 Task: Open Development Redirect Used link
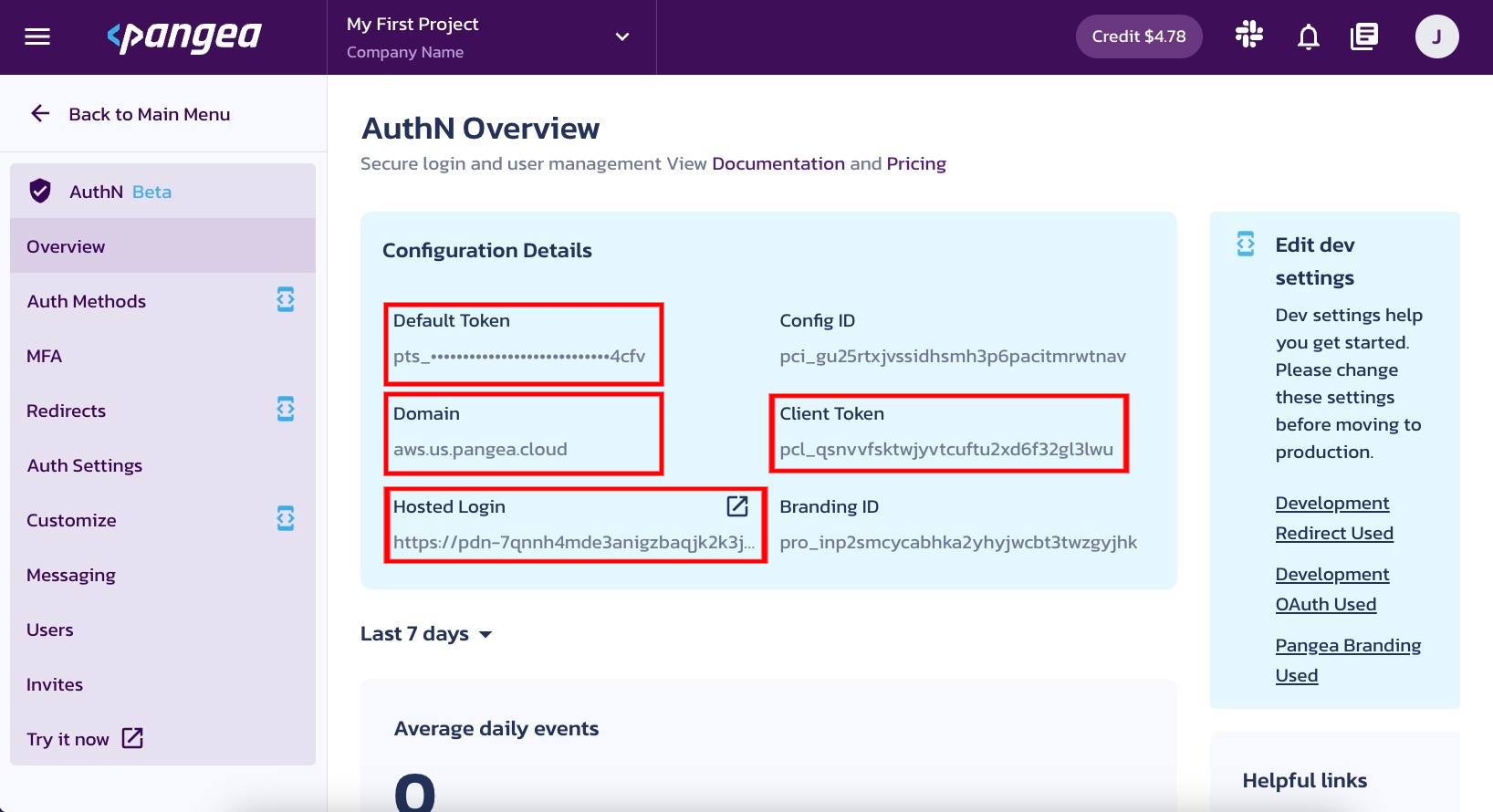tap(1334, 517)
